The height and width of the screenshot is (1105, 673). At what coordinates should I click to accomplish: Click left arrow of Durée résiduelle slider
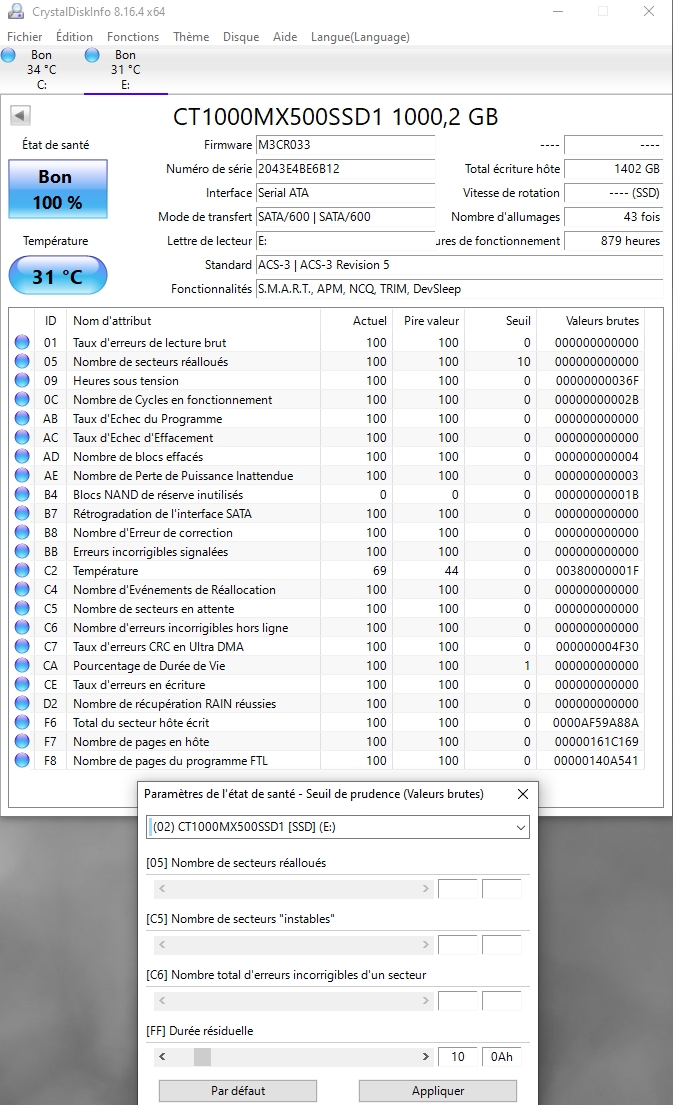[x=162, y=1056]
